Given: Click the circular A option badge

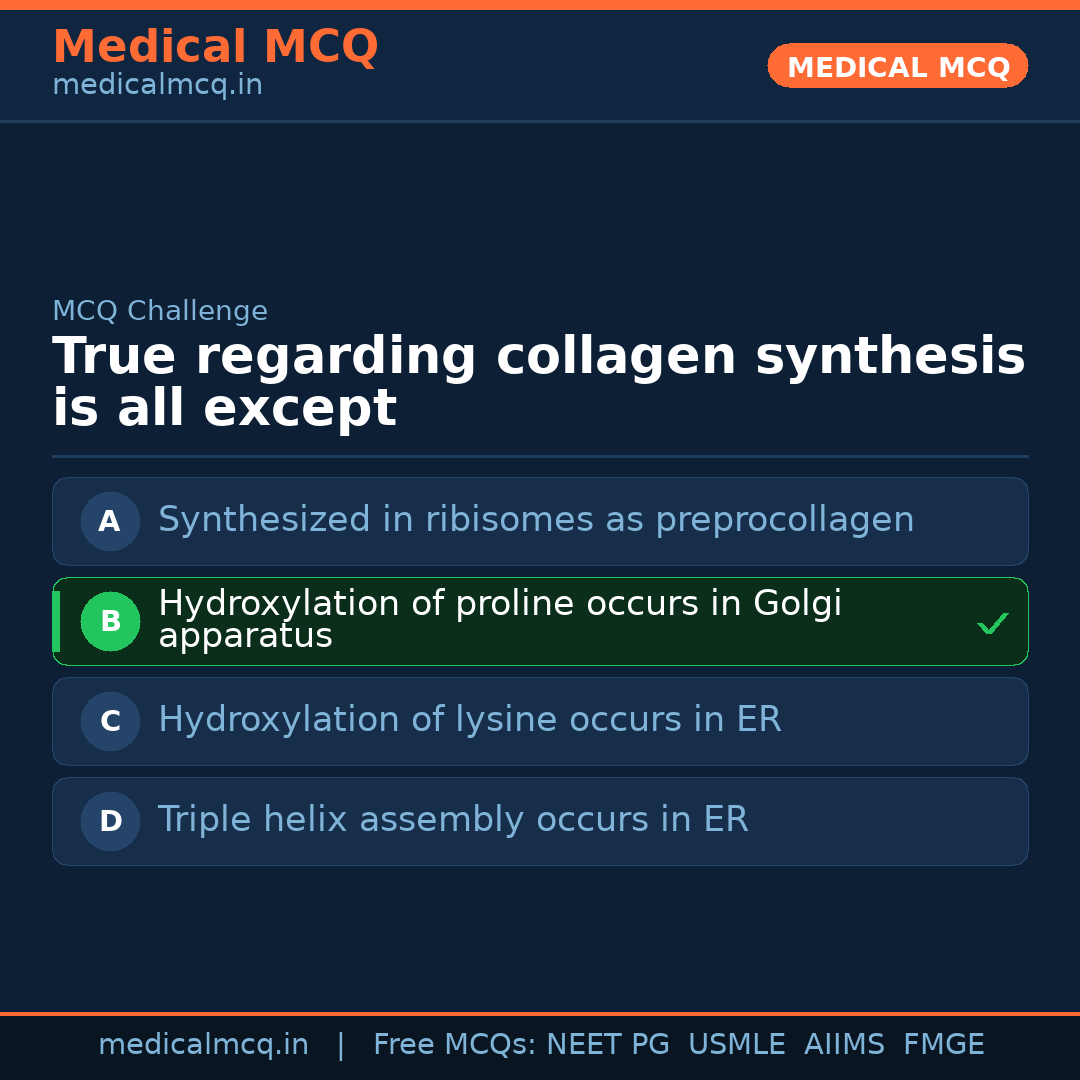Looking at the screenshot, I should click(x=110, y=521).
